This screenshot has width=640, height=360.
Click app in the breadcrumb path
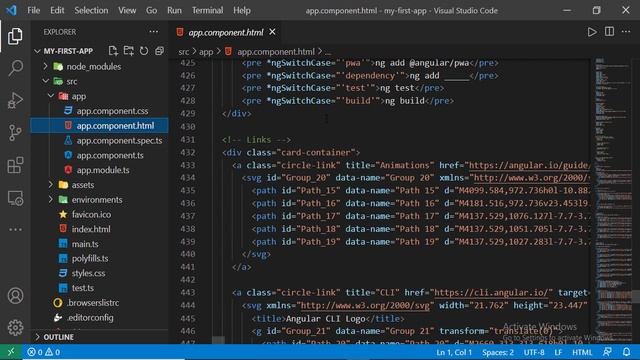[x=206, y=52]
